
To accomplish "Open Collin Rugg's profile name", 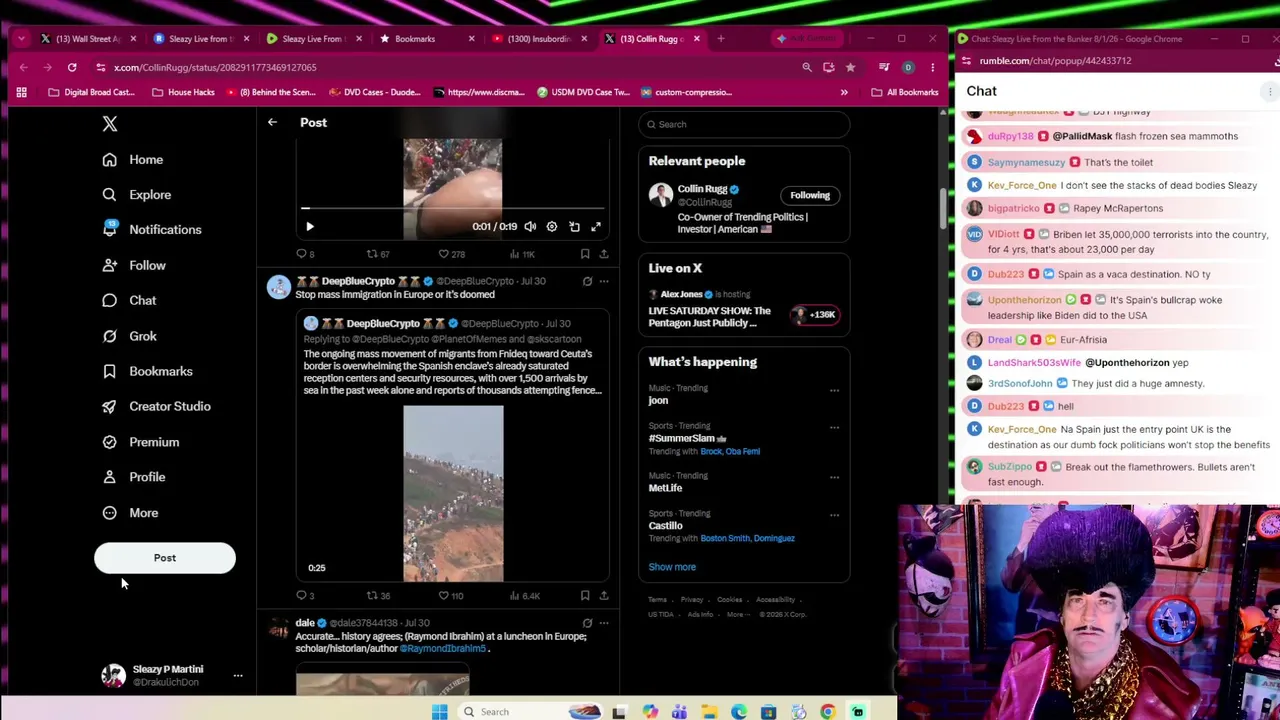I will click(702, 189).
